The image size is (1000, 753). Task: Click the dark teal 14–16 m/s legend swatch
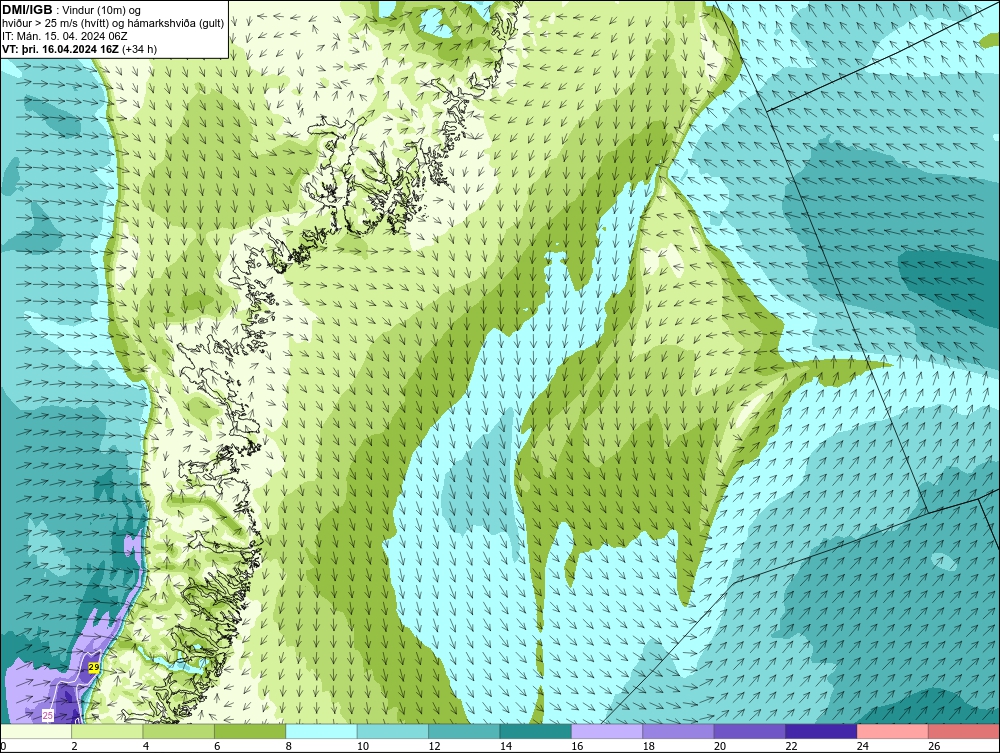(x=536, y=731)
